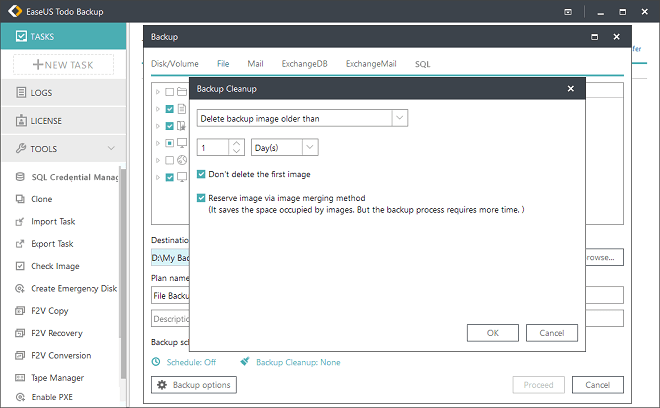660x408 pixels.
Task: Switch to the ExchangeDB tab
Action: (304, 64)
